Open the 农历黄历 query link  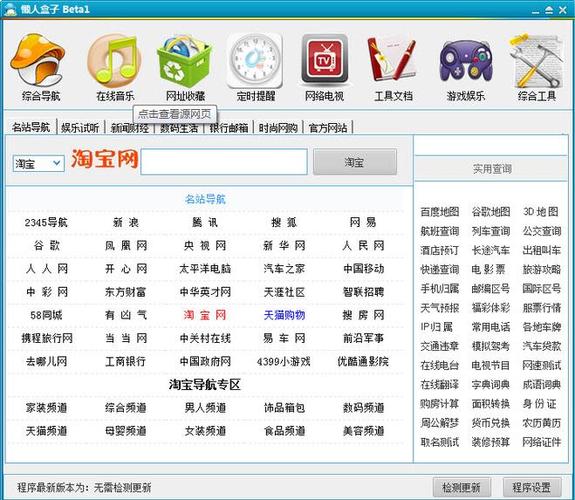[x=542, y=423]
